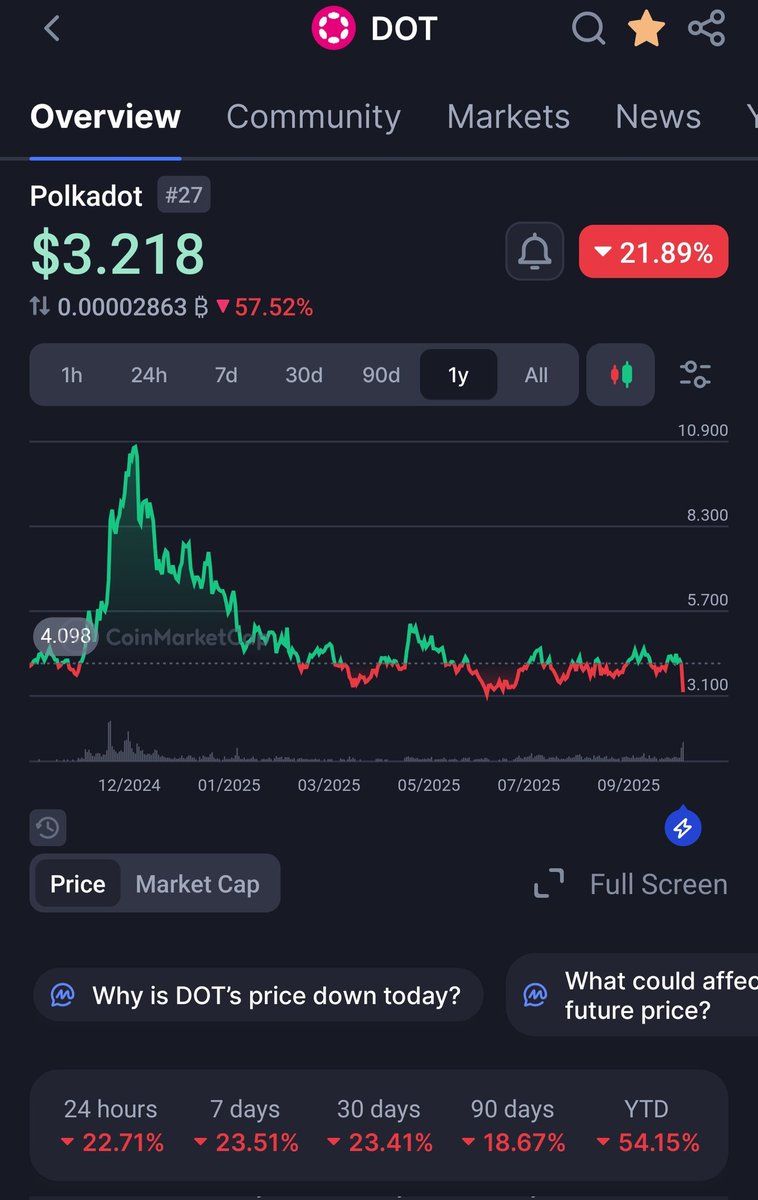Share DOT page via share icon
The height and width of the screenshot is (1200, 758).
point(707,28)
